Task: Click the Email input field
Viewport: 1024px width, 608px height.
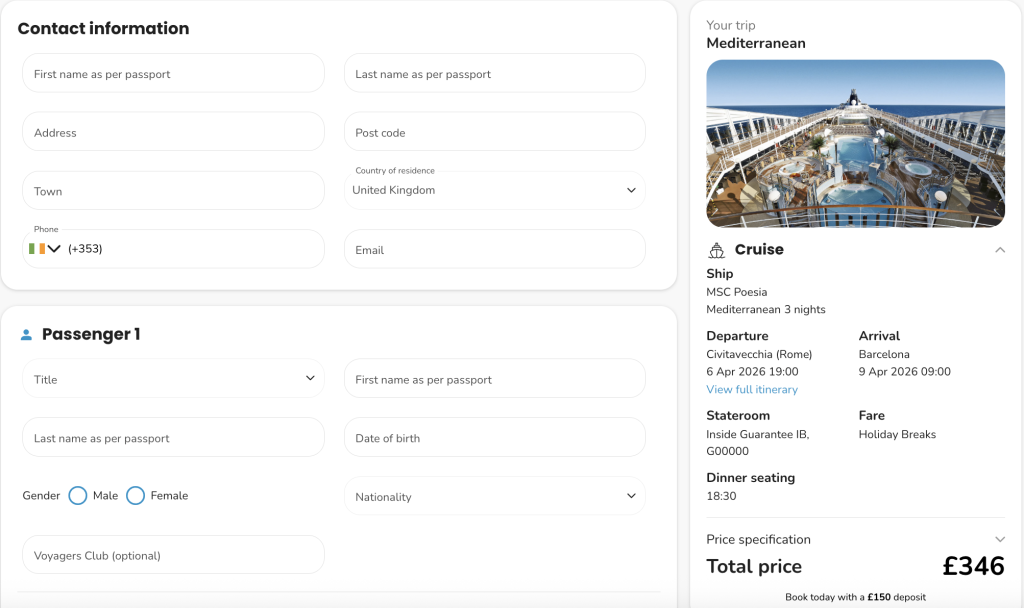Action: coord(494,249)
